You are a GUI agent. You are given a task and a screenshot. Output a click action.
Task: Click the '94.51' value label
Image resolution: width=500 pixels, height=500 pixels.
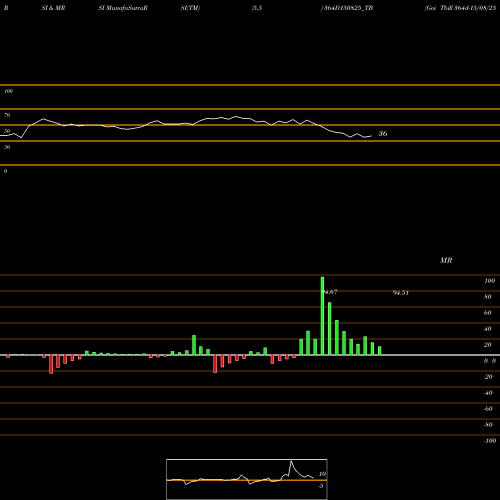click(x=401, y=293)
